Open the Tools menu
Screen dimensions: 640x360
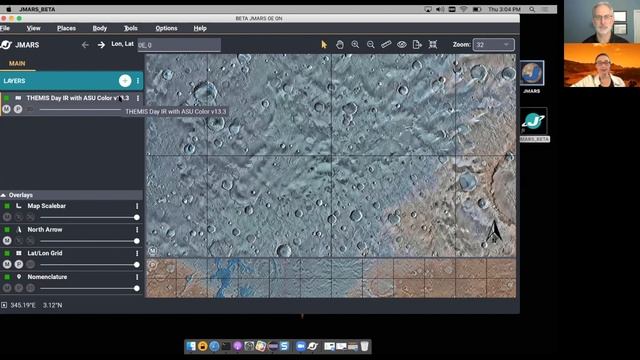pos(131,28)
